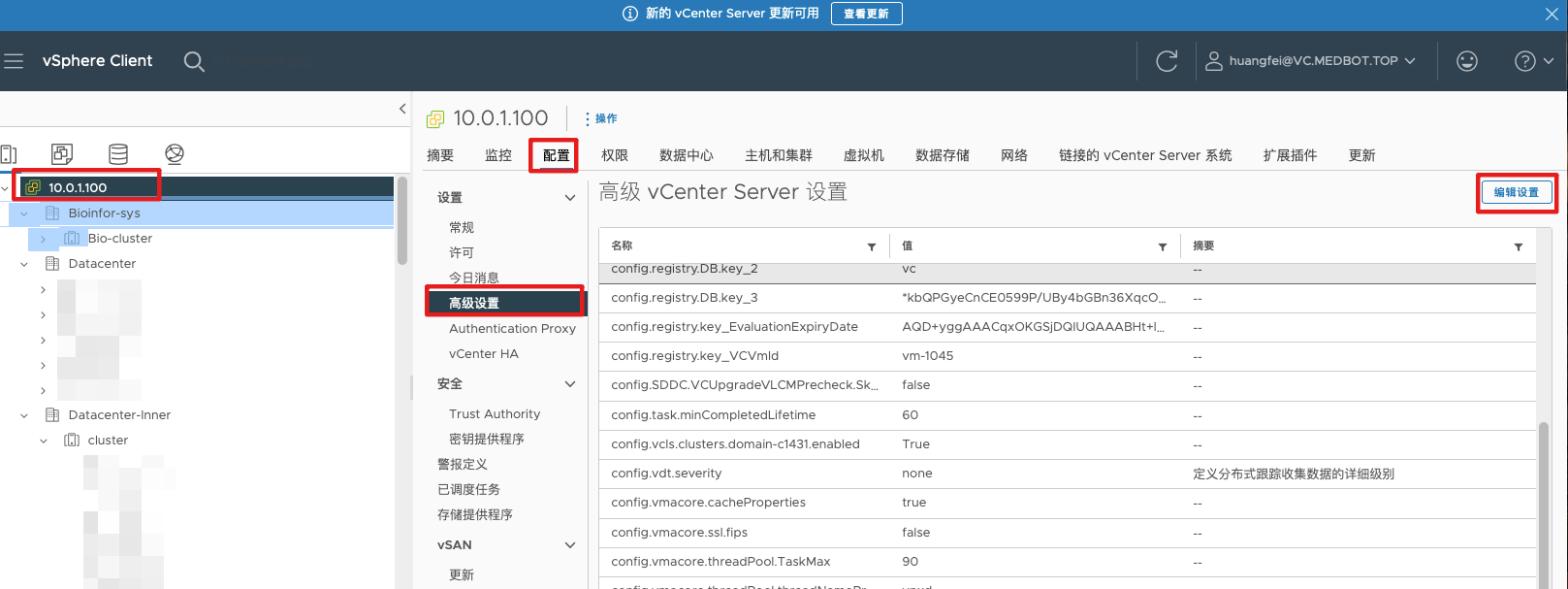
Task: Open 已调度任务 page
Action: 468,490
